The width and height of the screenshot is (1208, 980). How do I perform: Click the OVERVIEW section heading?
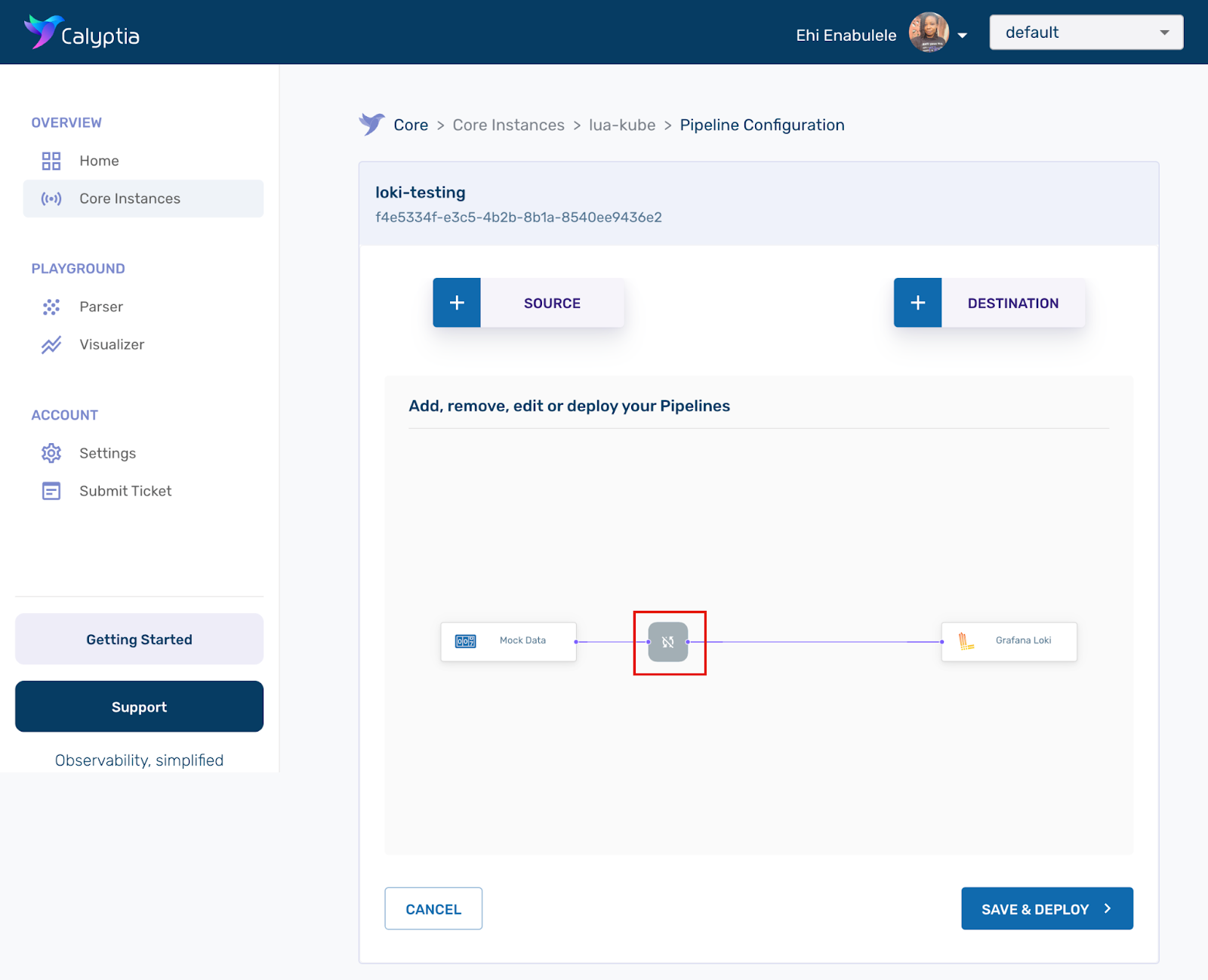[66, 122]
